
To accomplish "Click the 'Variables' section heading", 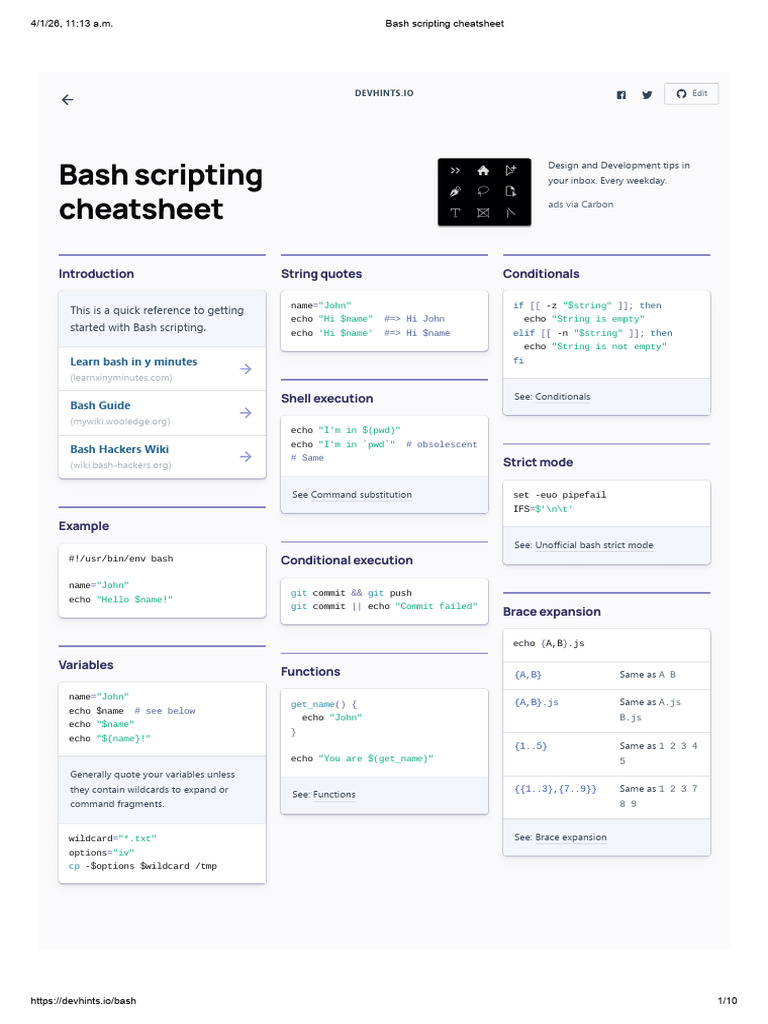I will (86, 665).
